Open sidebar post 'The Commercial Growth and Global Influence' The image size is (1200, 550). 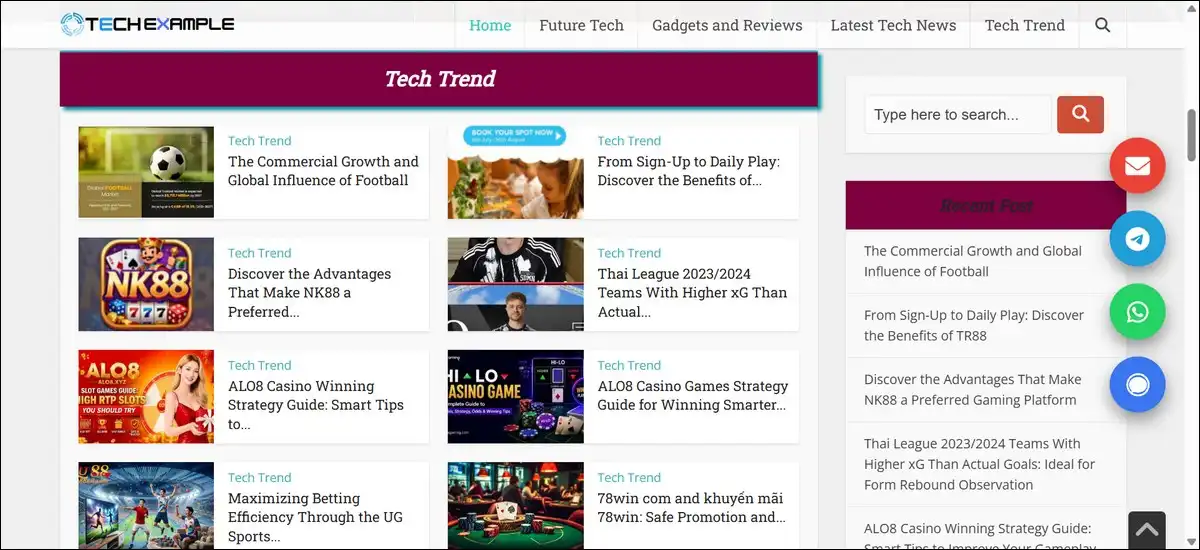click(x=973, y=261)
